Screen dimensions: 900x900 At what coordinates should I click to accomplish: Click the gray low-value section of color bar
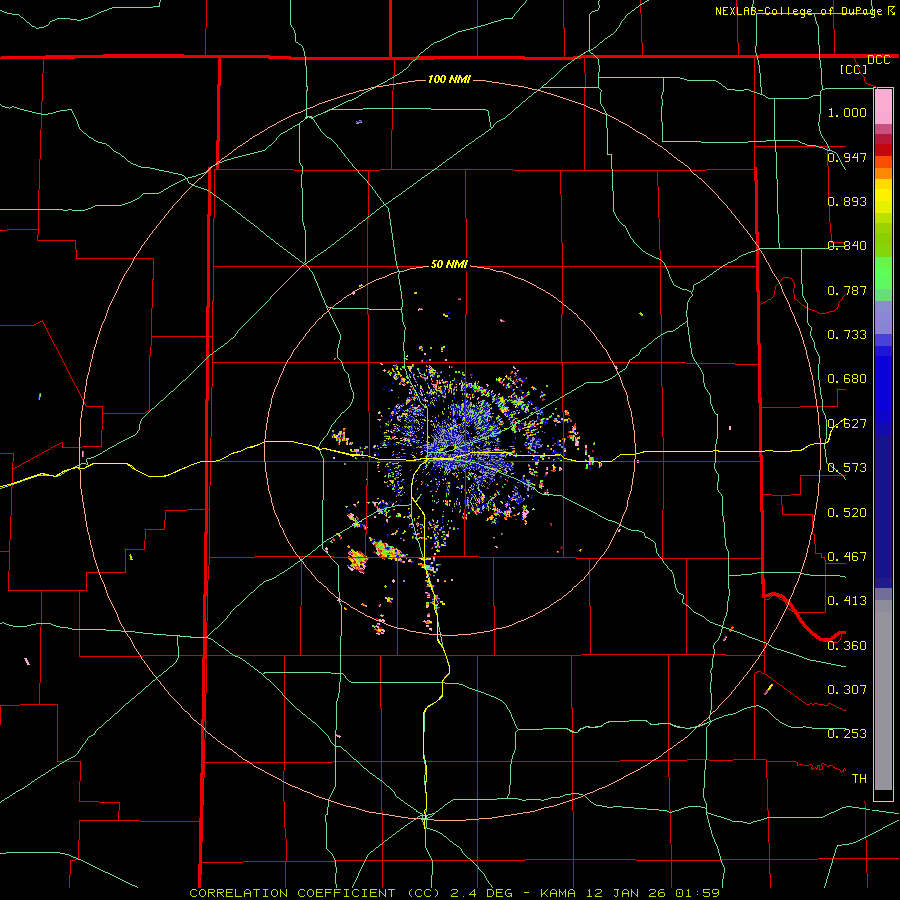pos(883,695)
